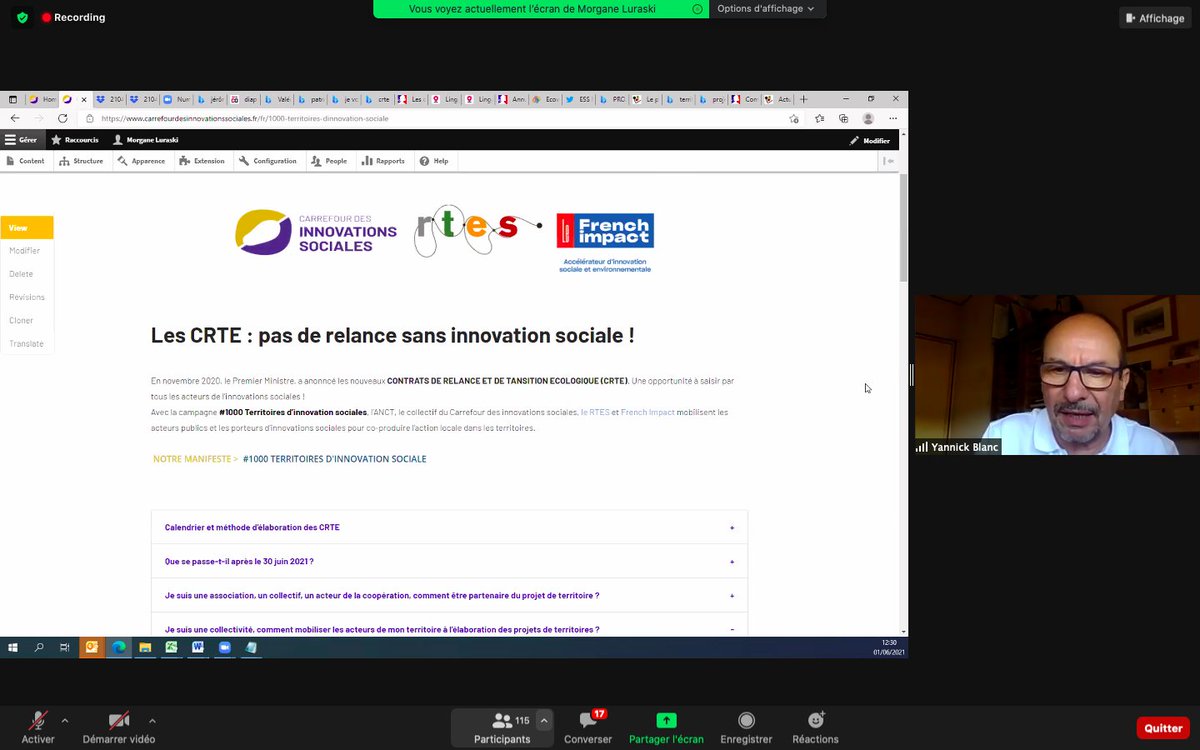Open browser collections icon

(x=843, y=118)
